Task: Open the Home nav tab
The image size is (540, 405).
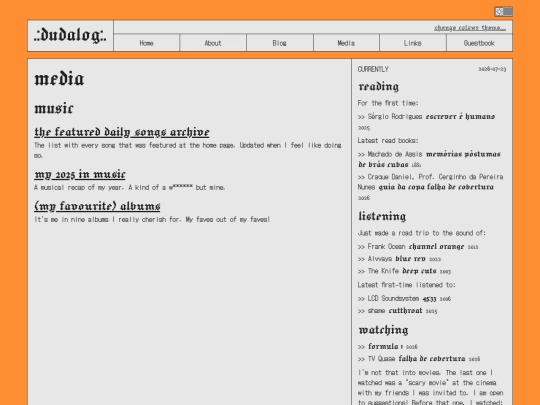Action: coord(146,43)
